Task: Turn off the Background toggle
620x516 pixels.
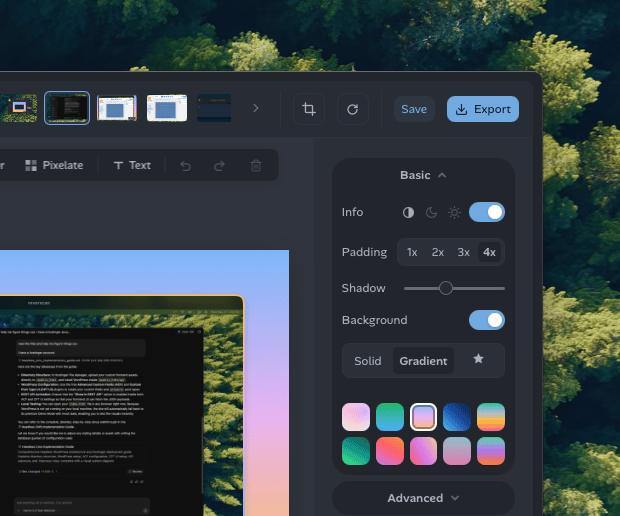Action: 487,320
